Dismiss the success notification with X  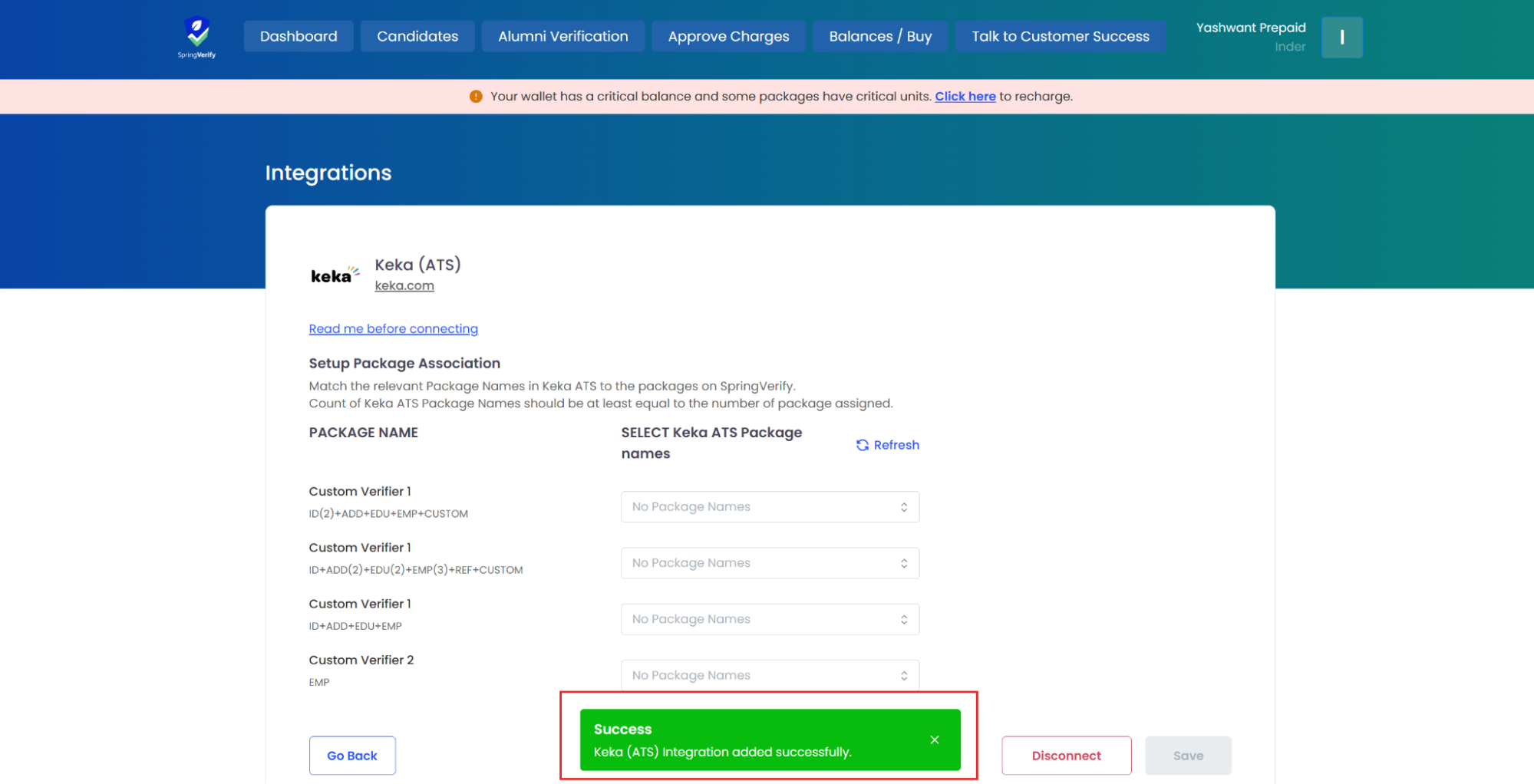[x=934, y=740]
